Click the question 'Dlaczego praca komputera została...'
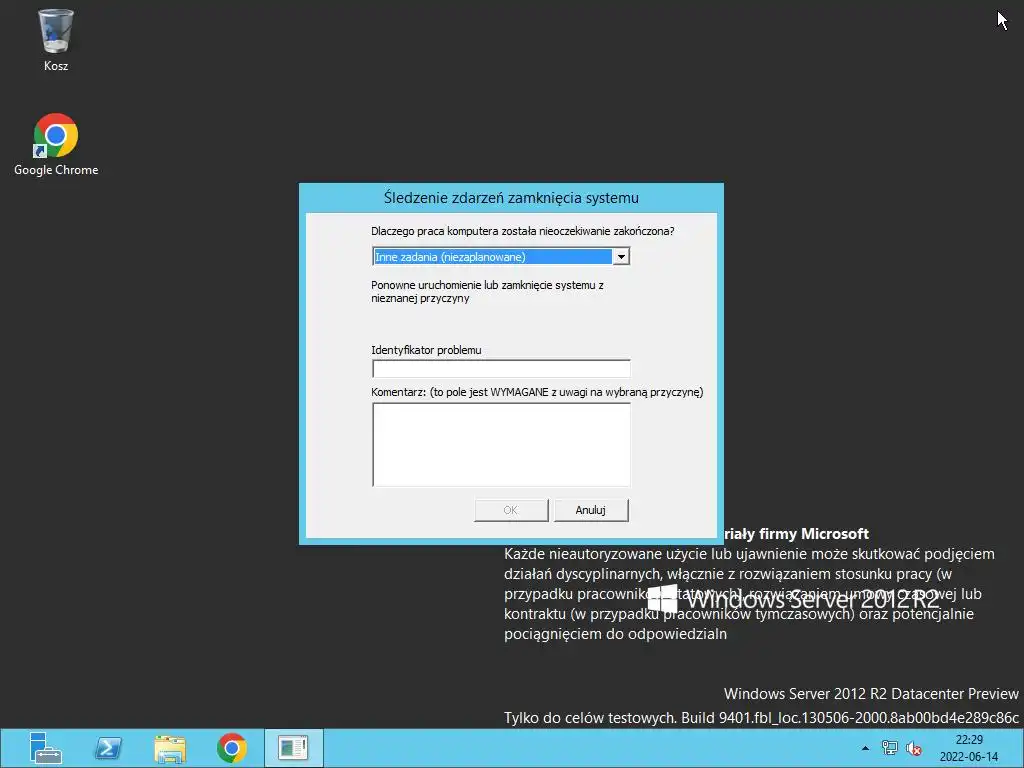The width and height of the screenshot is (1024, 768). click(x=522, y=231)
